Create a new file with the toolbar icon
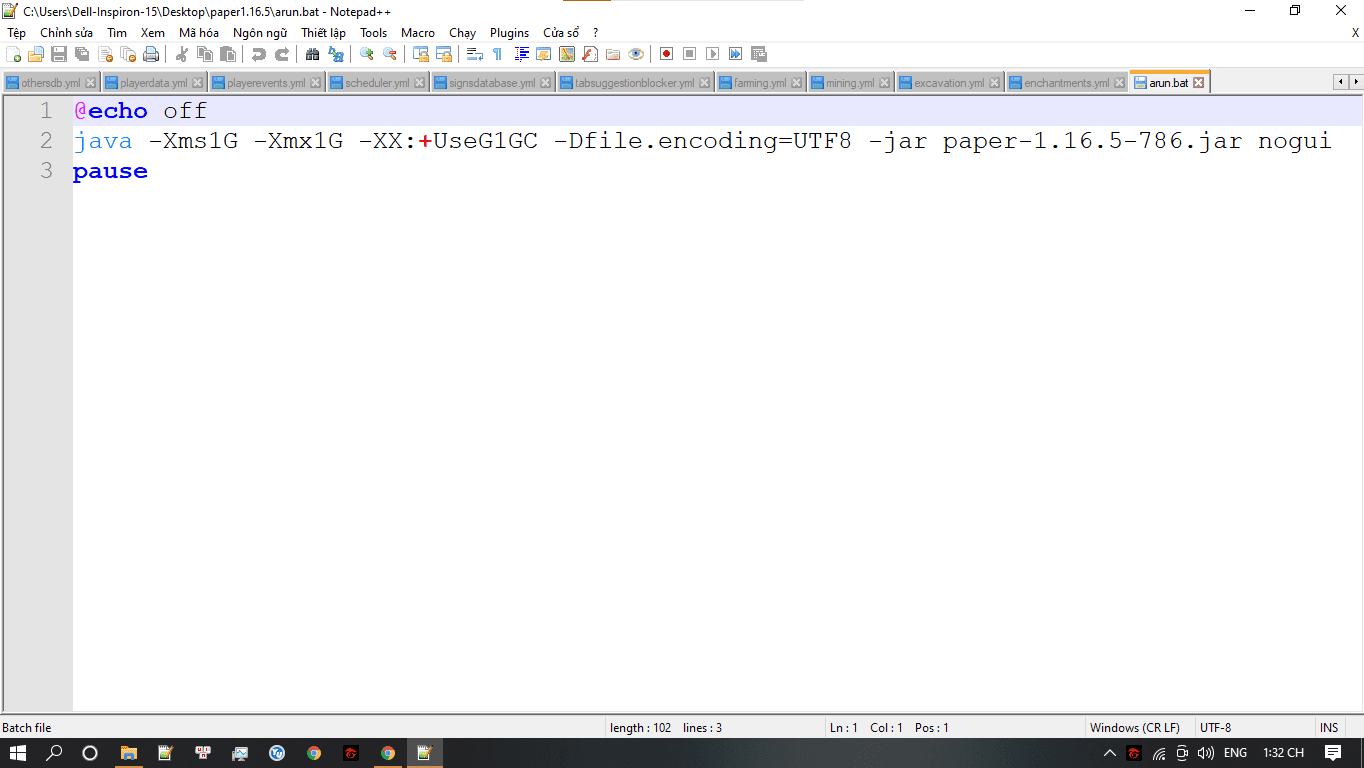This screenshot has height=768, width=1364. 13,54
